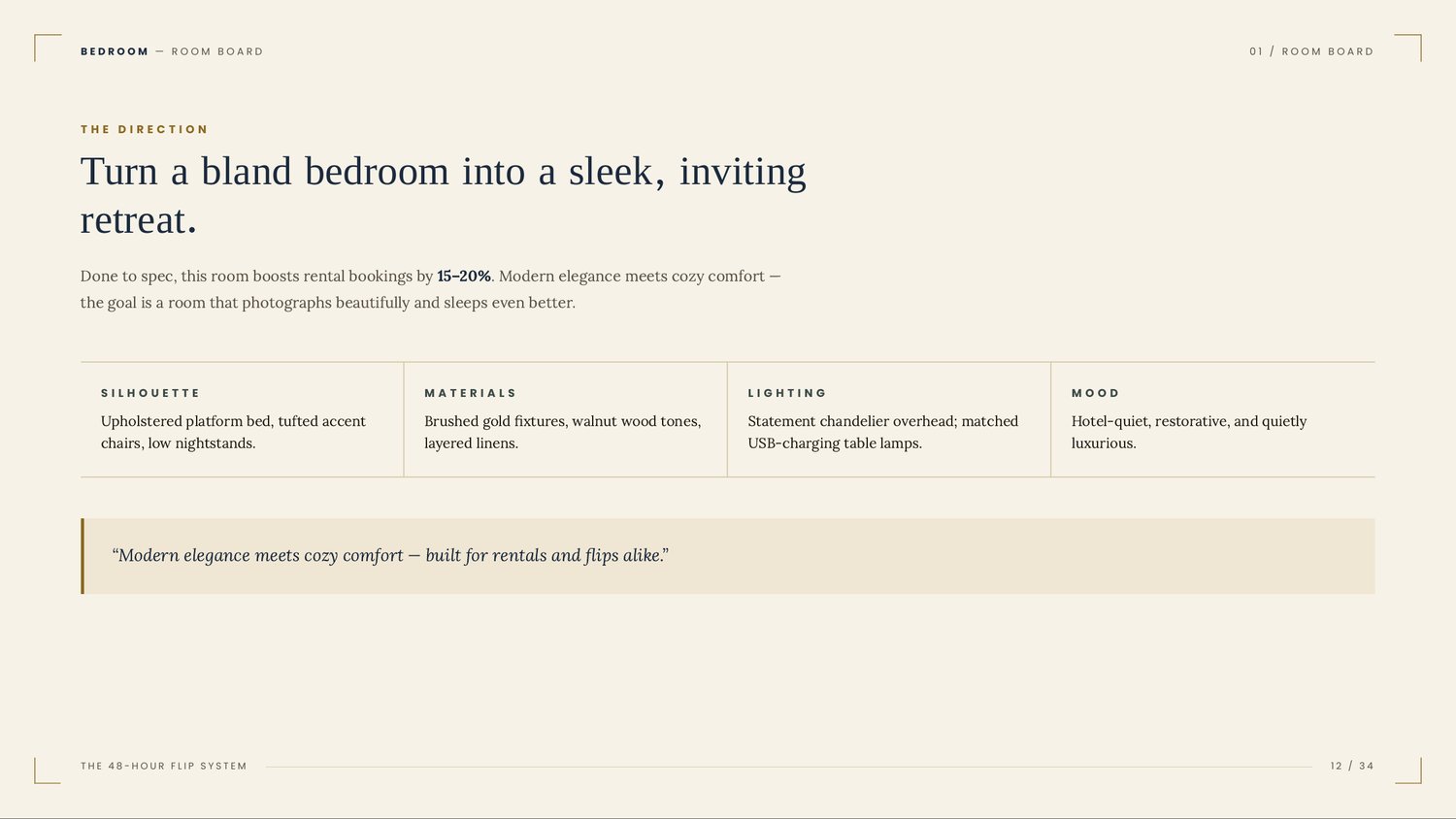Image resolution: width=1456 pixels, height=819 pixels.
Task: Click the 'Brushed gold fixtures' description text
Action: [x=563, y=432]
